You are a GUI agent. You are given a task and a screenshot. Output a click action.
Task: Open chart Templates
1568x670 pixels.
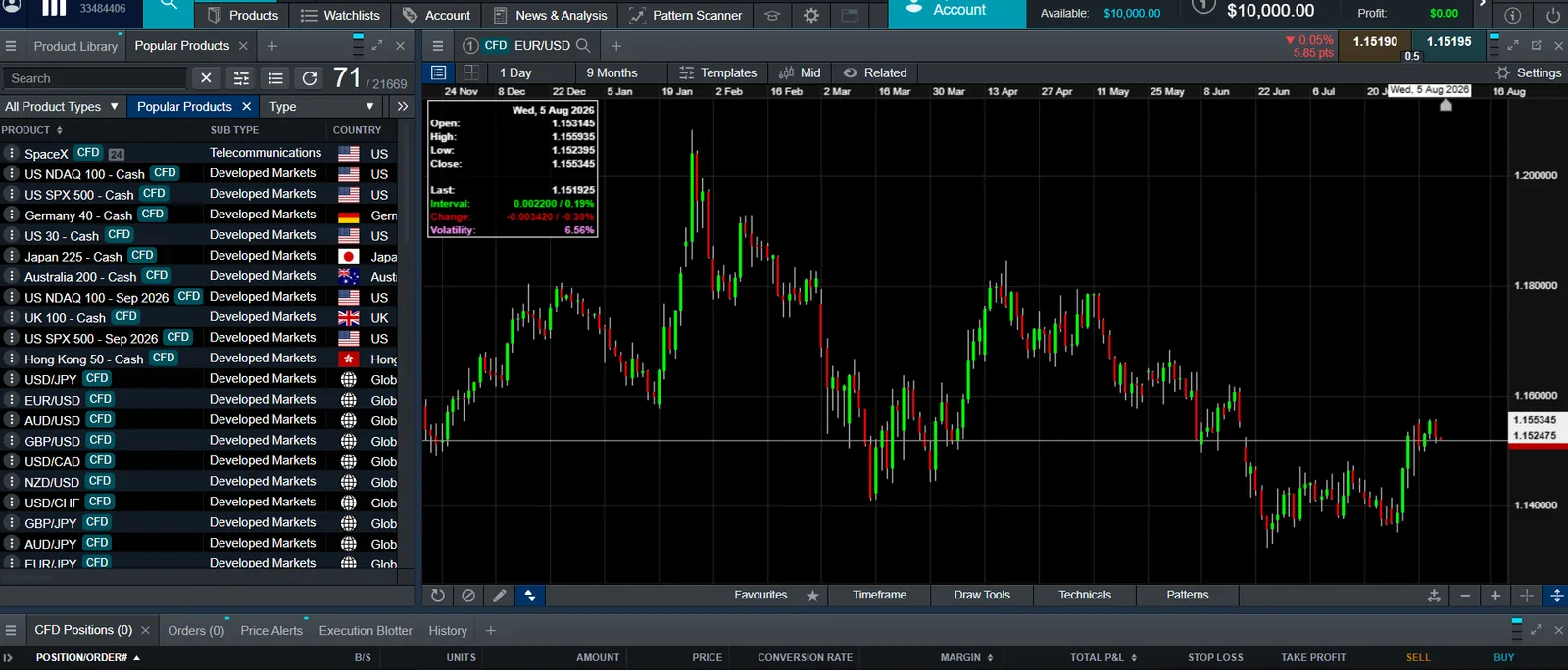[x=718, y=72]
